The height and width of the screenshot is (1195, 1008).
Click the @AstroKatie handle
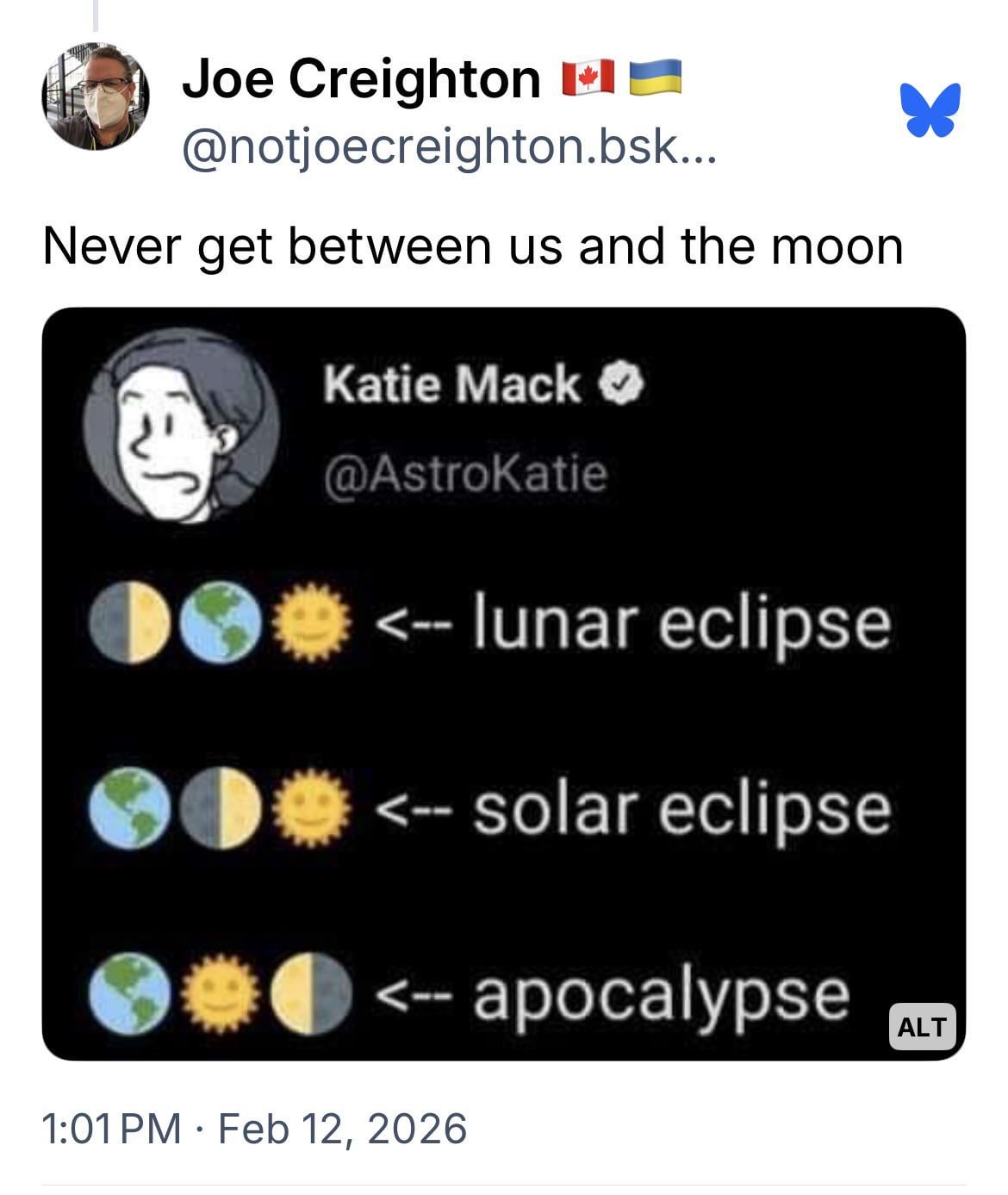[465, 474]
